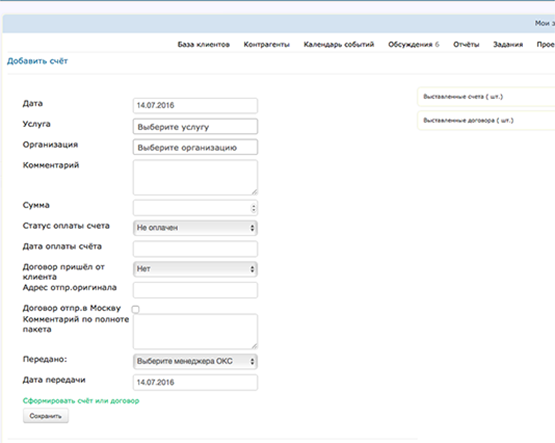Choose a service in Выберите услугу field
The width and height of the screenshot is (555, 443).
coord(195,127)
